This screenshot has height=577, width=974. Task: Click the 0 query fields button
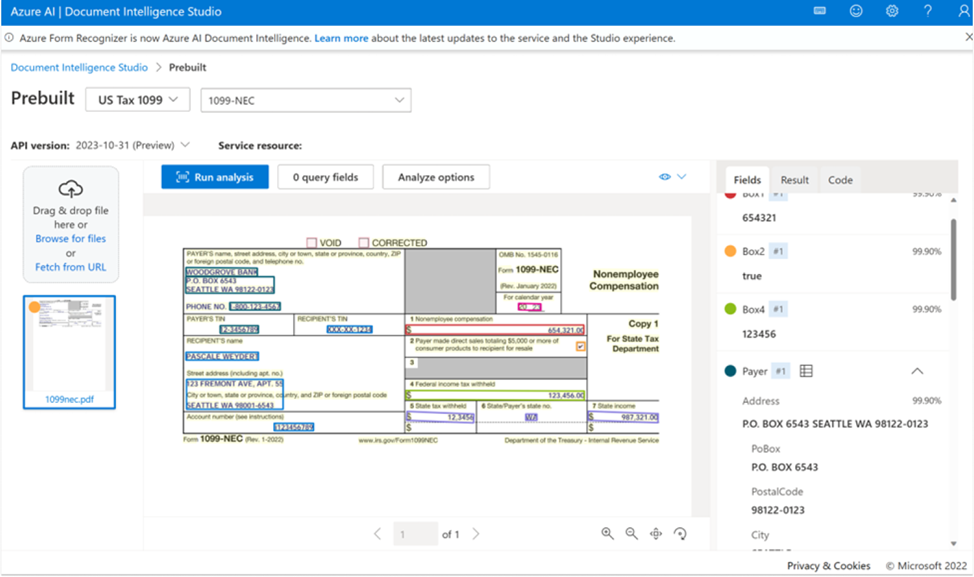(x=325, y=177)
